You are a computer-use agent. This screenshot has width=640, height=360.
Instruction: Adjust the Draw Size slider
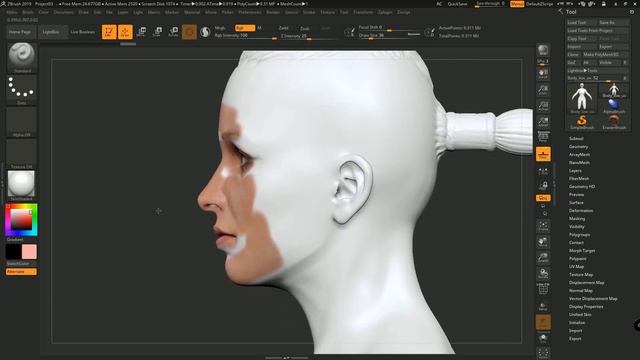coord(389,36)
